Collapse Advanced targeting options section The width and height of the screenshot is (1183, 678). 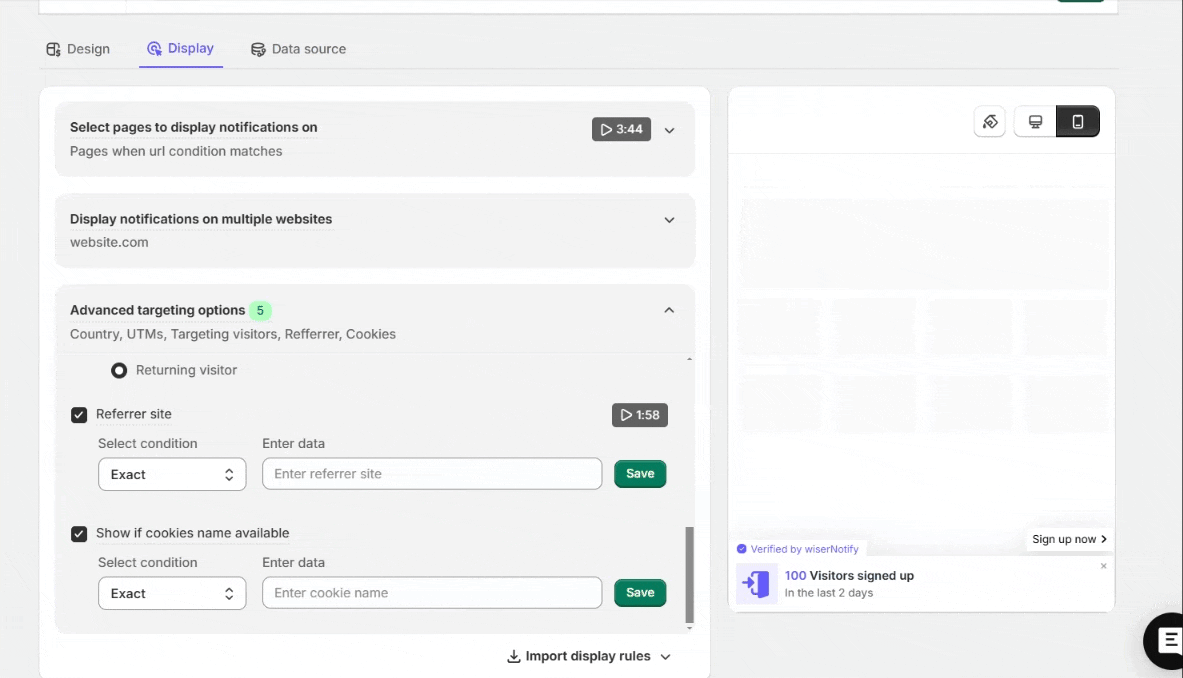(x=669, y=310)
